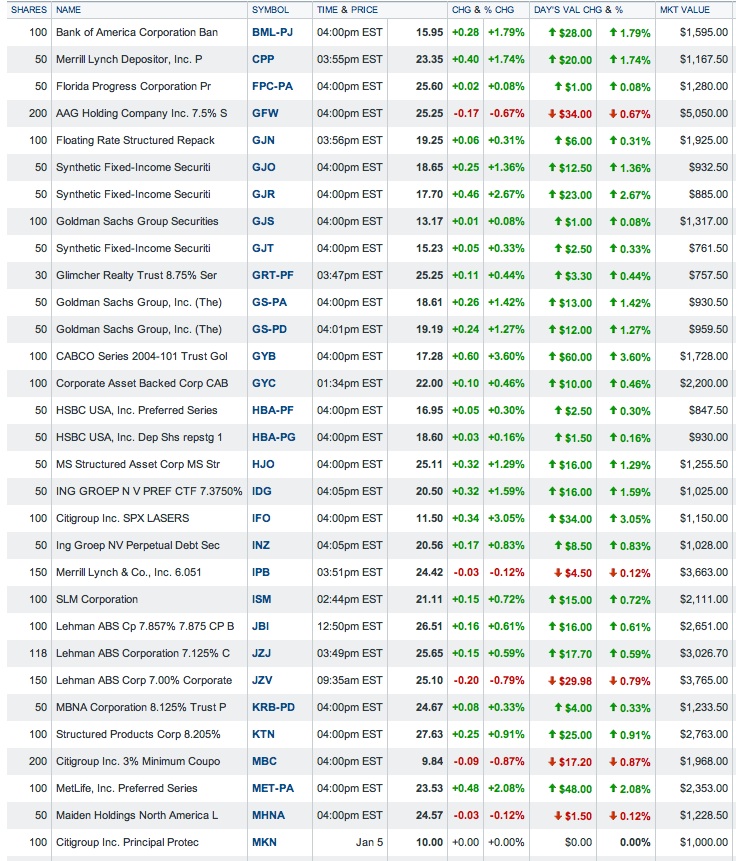Screen dimensions: 736x861
Task: Open the GJT symbol link
Action: click(263, 248)
